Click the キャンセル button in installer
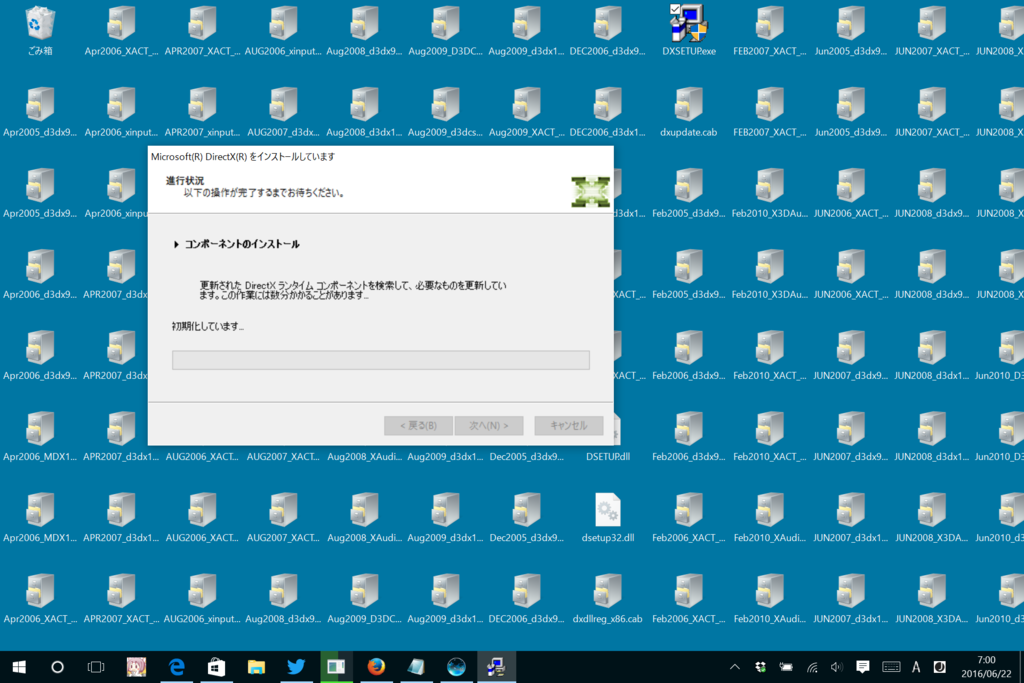This screenshot has width=1024, height=683. pos(568,425)
